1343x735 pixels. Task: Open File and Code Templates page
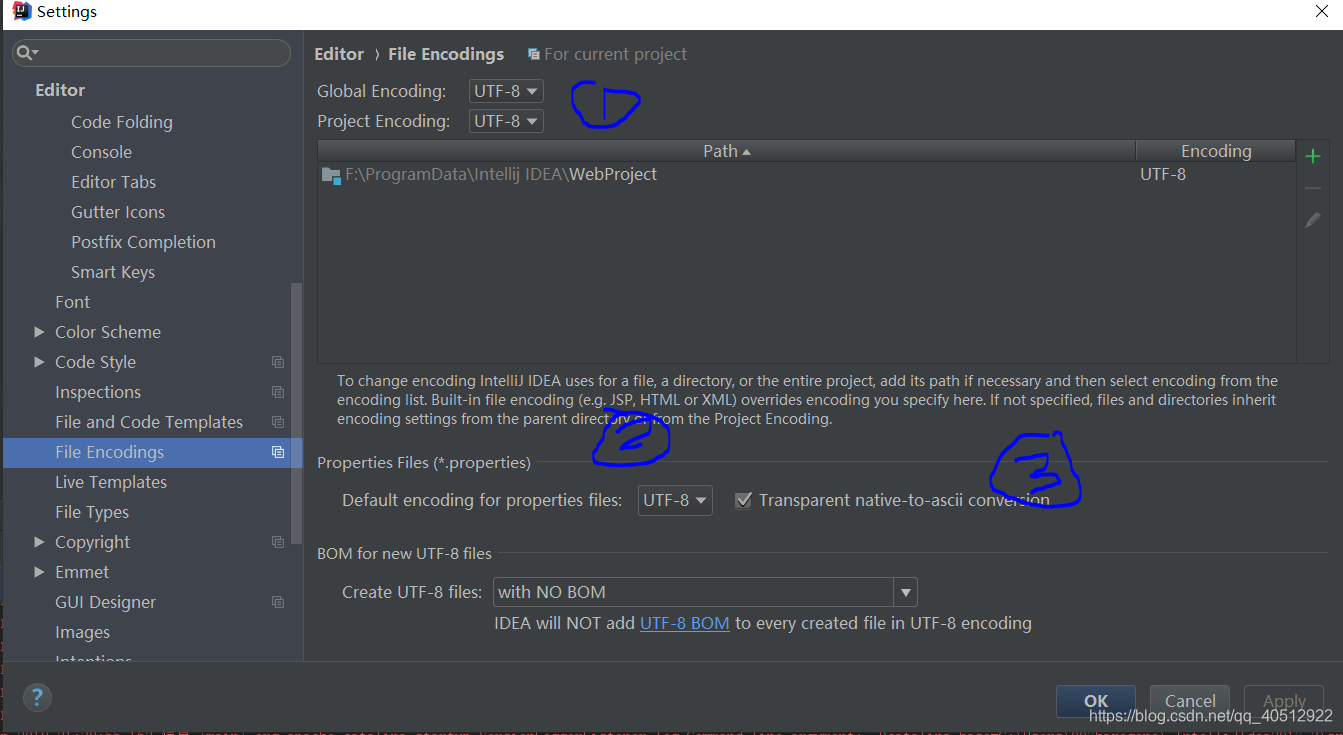[149, 422]
